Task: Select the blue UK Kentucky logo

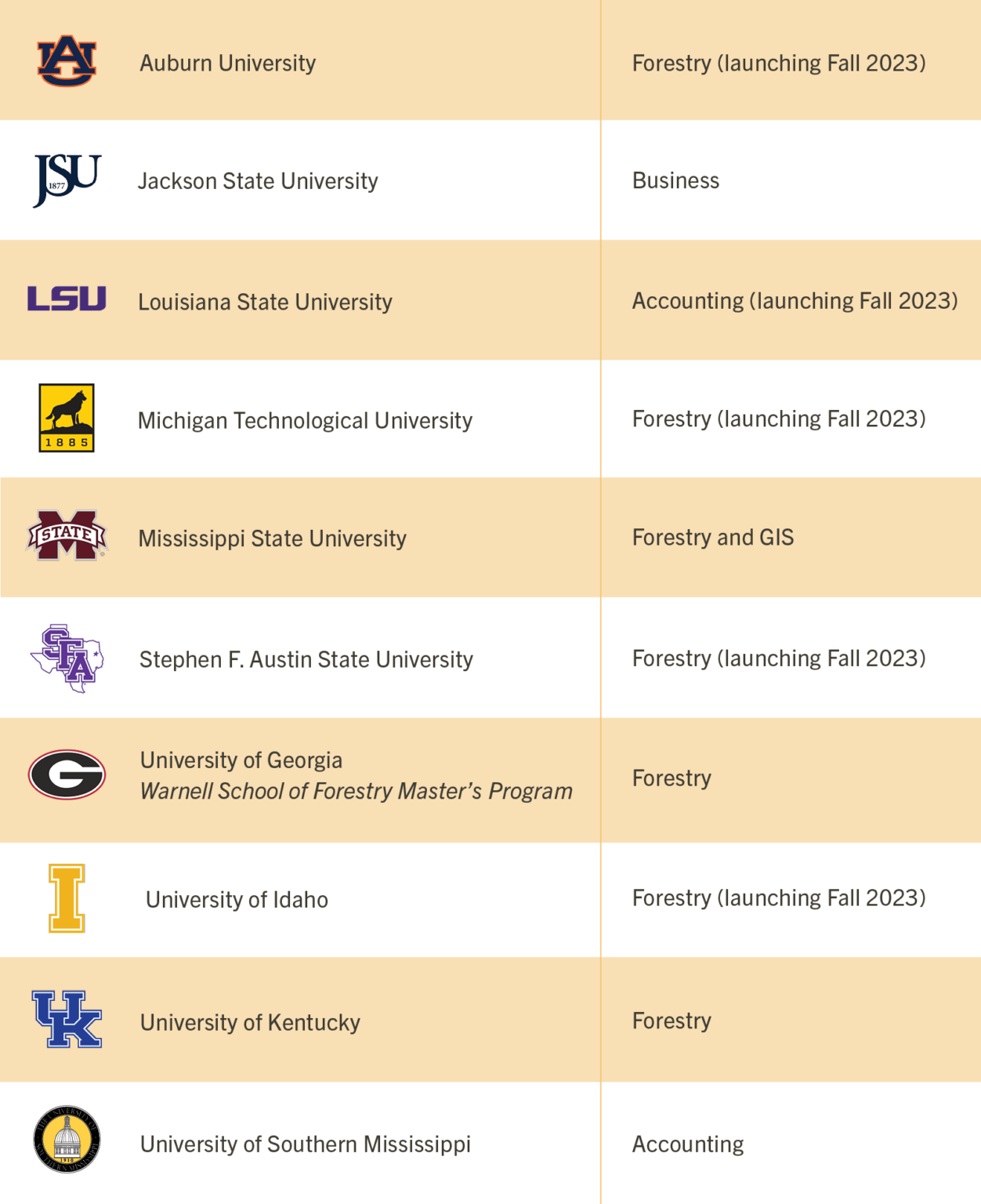Action: point(67,1019)
